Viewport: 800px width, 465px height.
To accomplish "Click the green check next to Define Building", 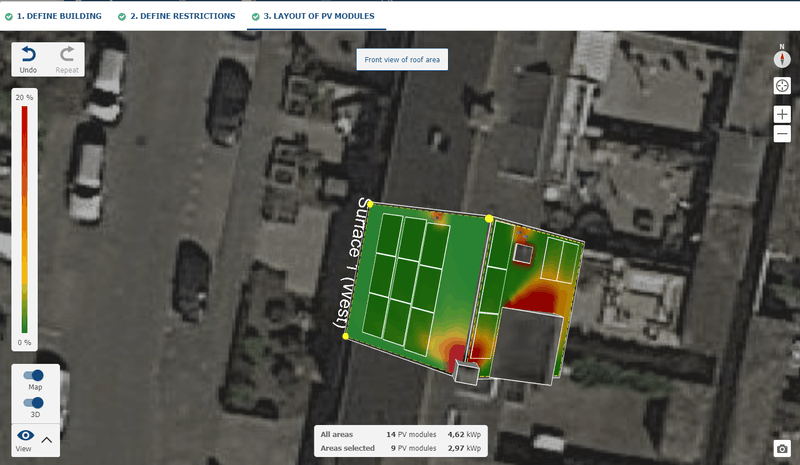I will (x=9, y=17).
